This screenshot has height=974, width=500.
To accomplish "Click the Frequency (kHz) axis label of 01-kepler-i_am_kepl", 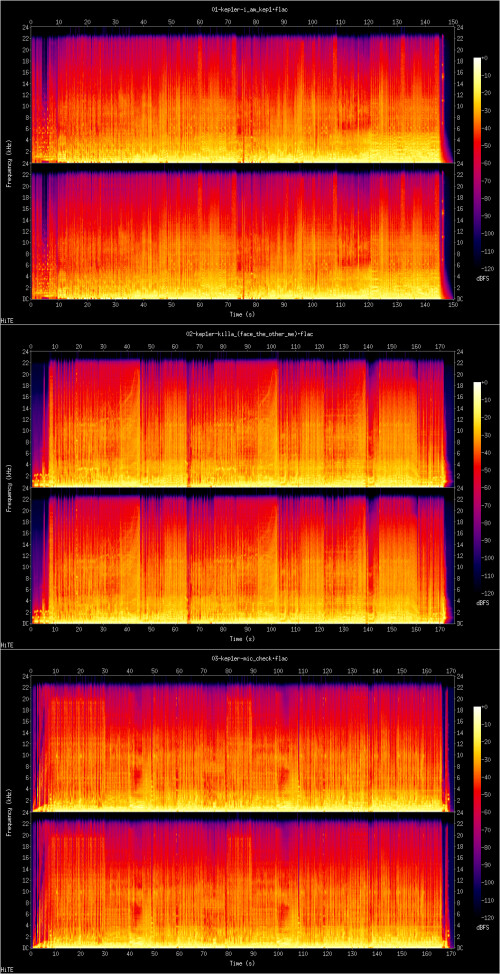I will click(9, 163).
